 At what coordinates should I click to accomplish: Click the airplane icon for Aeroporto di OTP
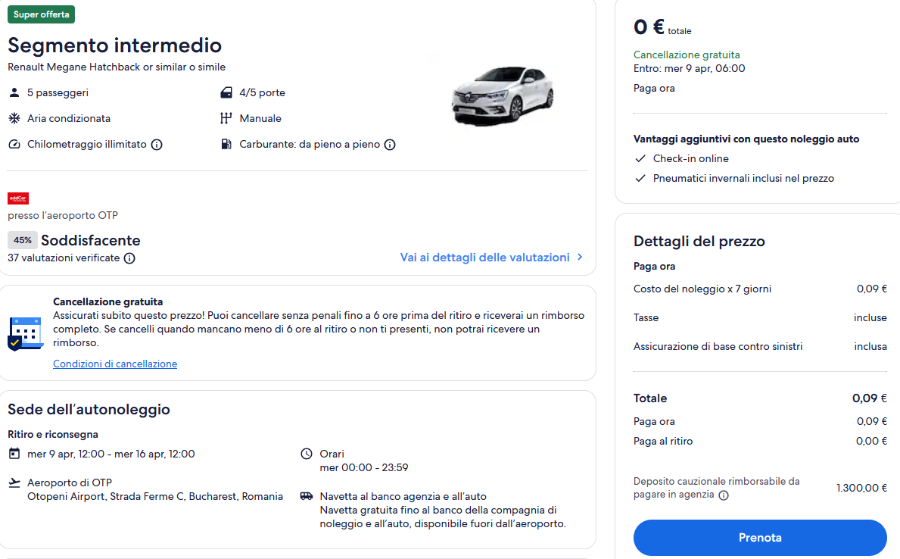tap(14, 483)
